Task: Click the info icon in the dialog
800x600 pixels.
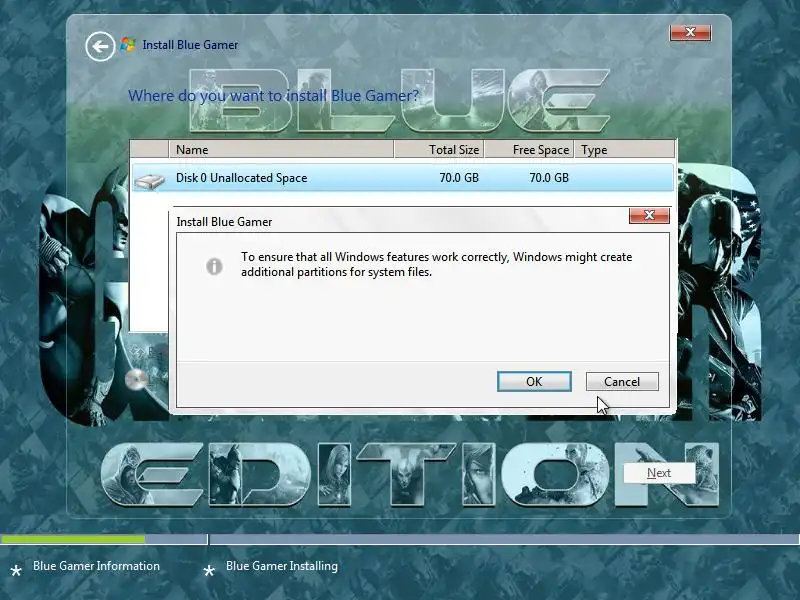Action: pos(214,266)
